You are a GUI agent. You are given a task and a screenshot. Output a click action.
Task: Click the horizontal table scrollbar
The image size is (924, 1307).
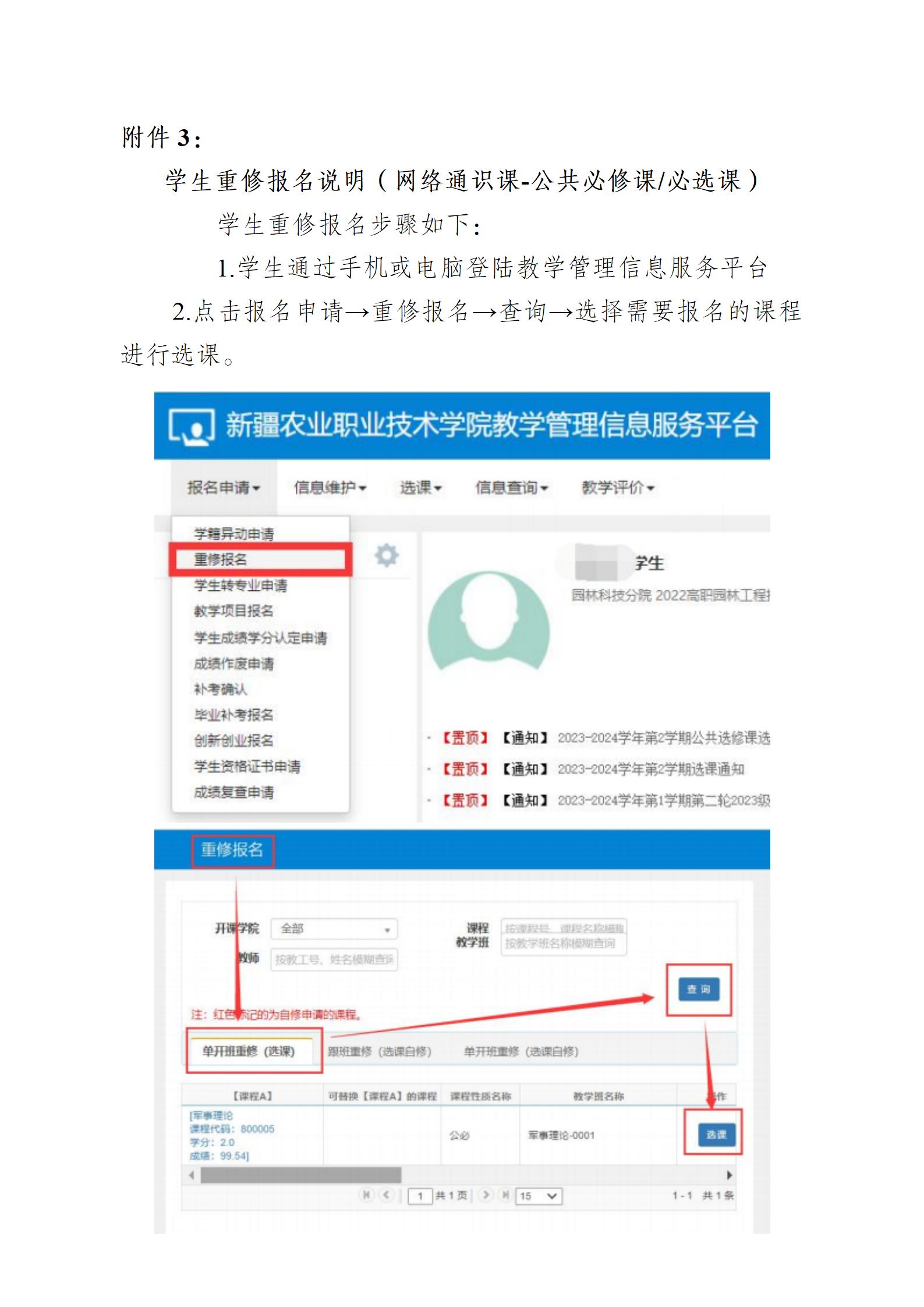(x=300, y=1175)
